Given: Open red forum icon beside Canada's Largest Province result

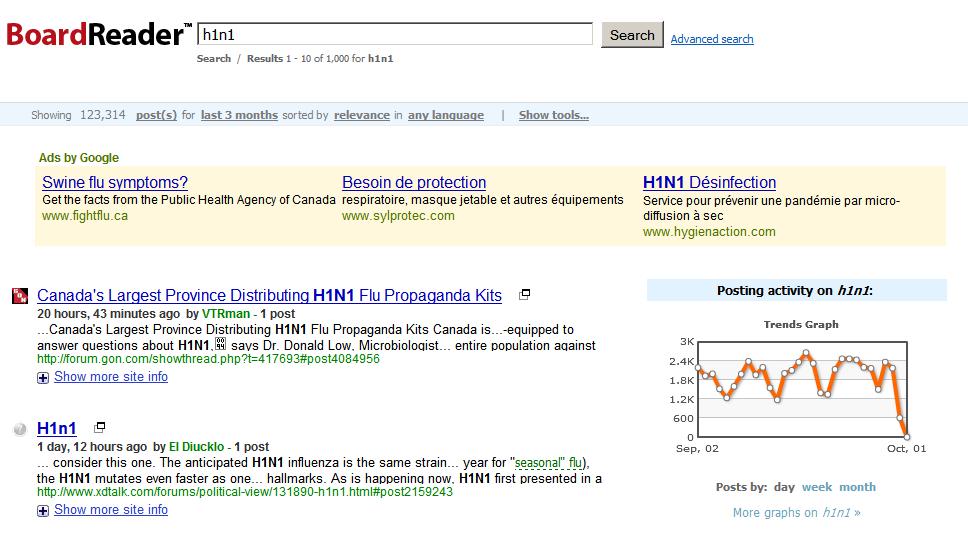Looking at the screenshot, I should click(x=20, y=296).
